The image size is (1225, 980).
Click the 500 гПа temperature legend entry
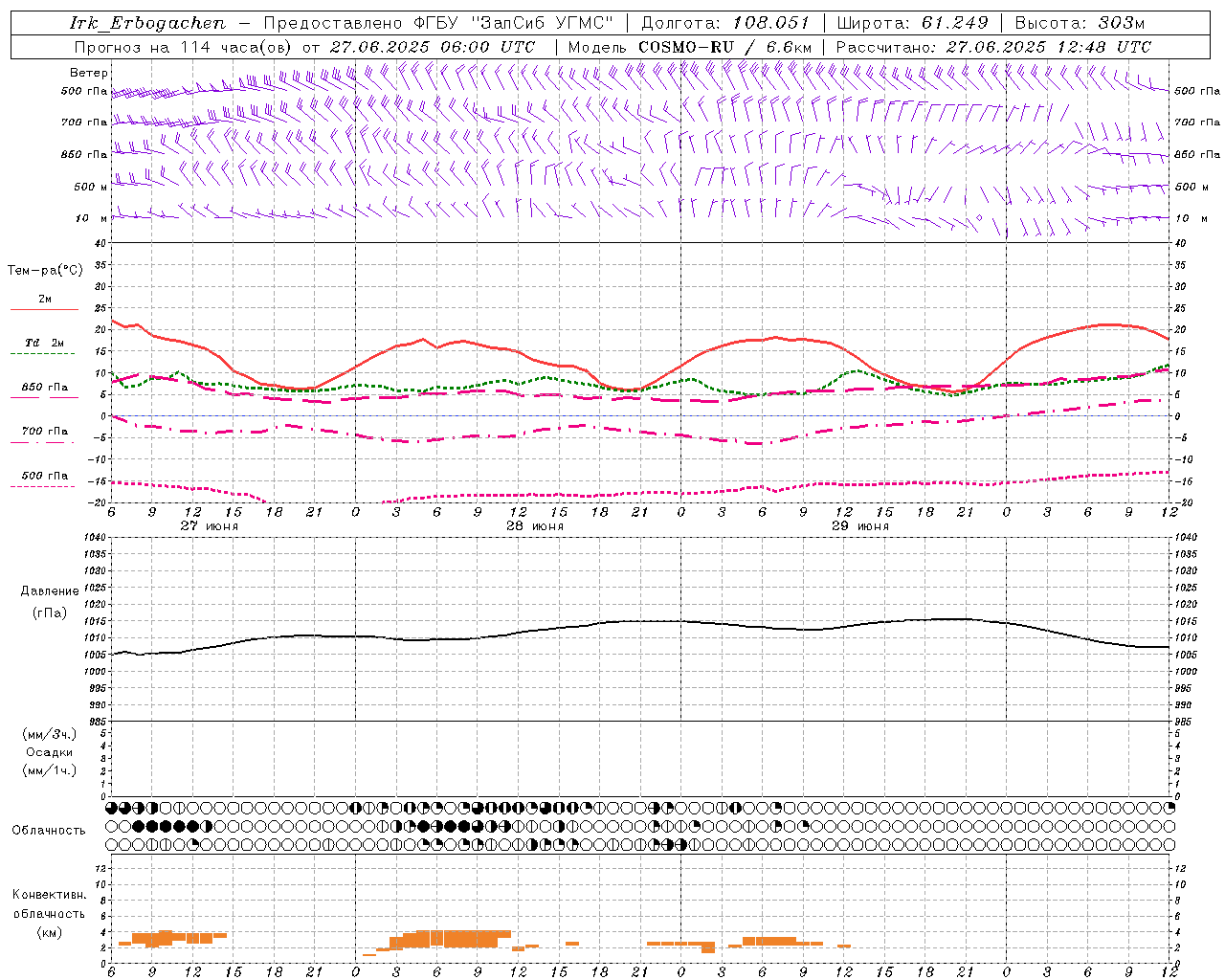45,476
